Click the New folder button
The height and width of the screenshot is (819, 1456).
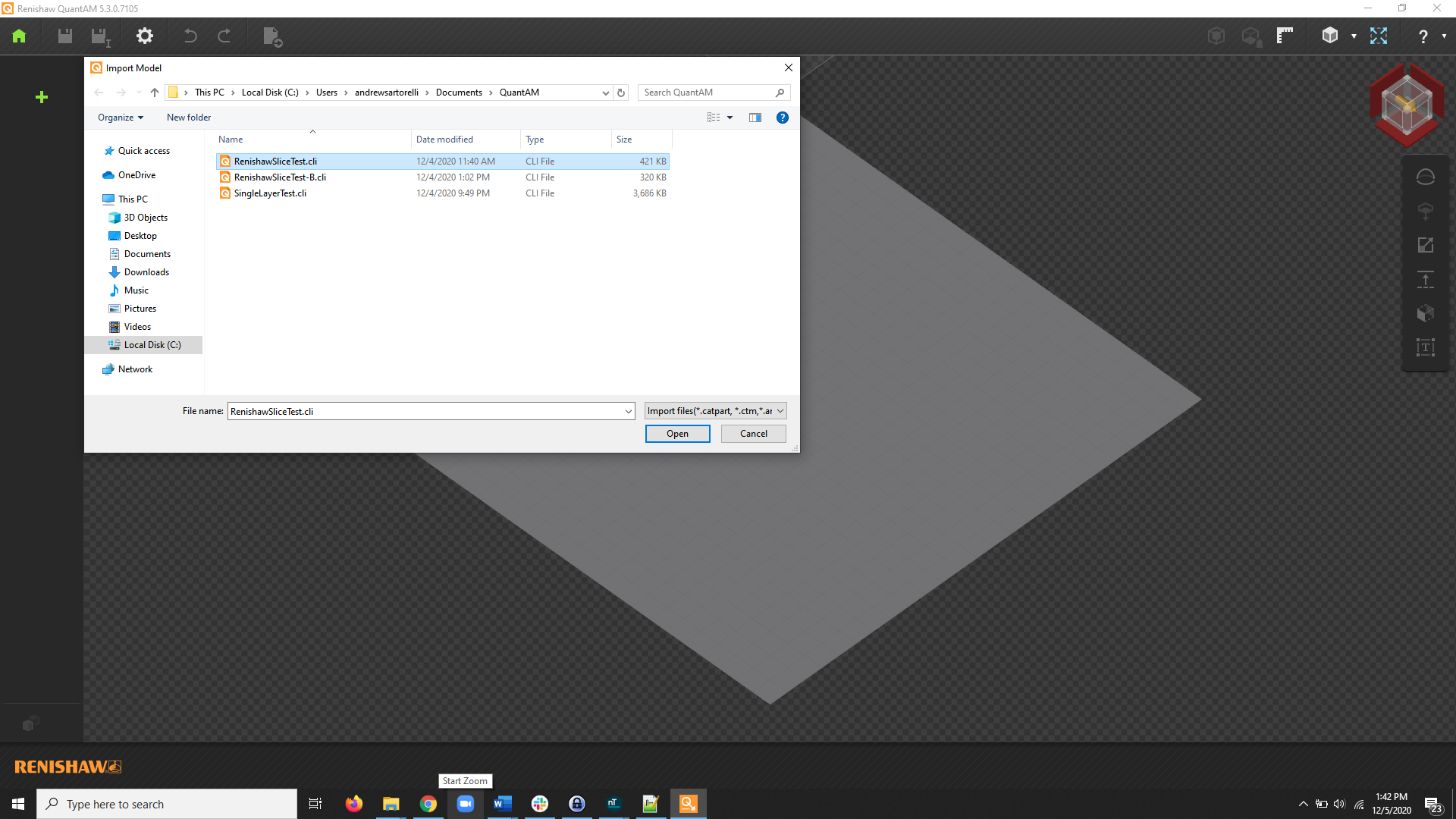tap(189, 118)
